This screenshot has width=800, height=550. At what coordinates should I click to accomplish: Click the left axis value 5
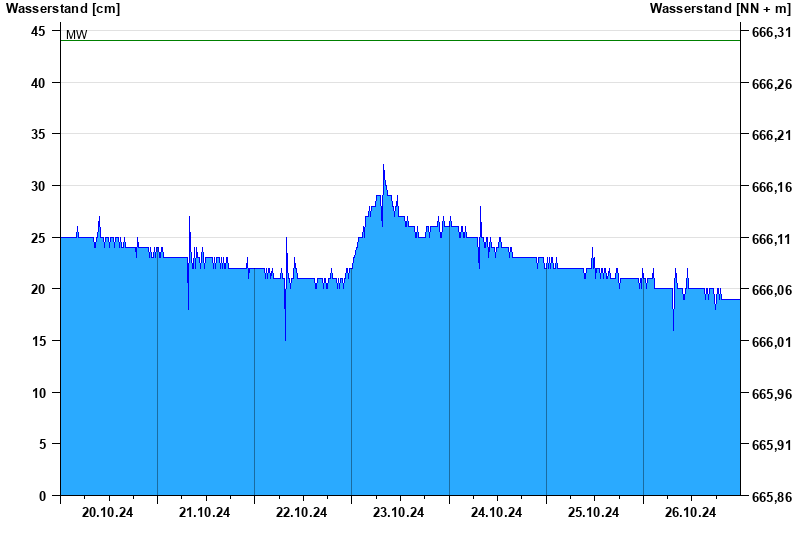pos(42,444)
